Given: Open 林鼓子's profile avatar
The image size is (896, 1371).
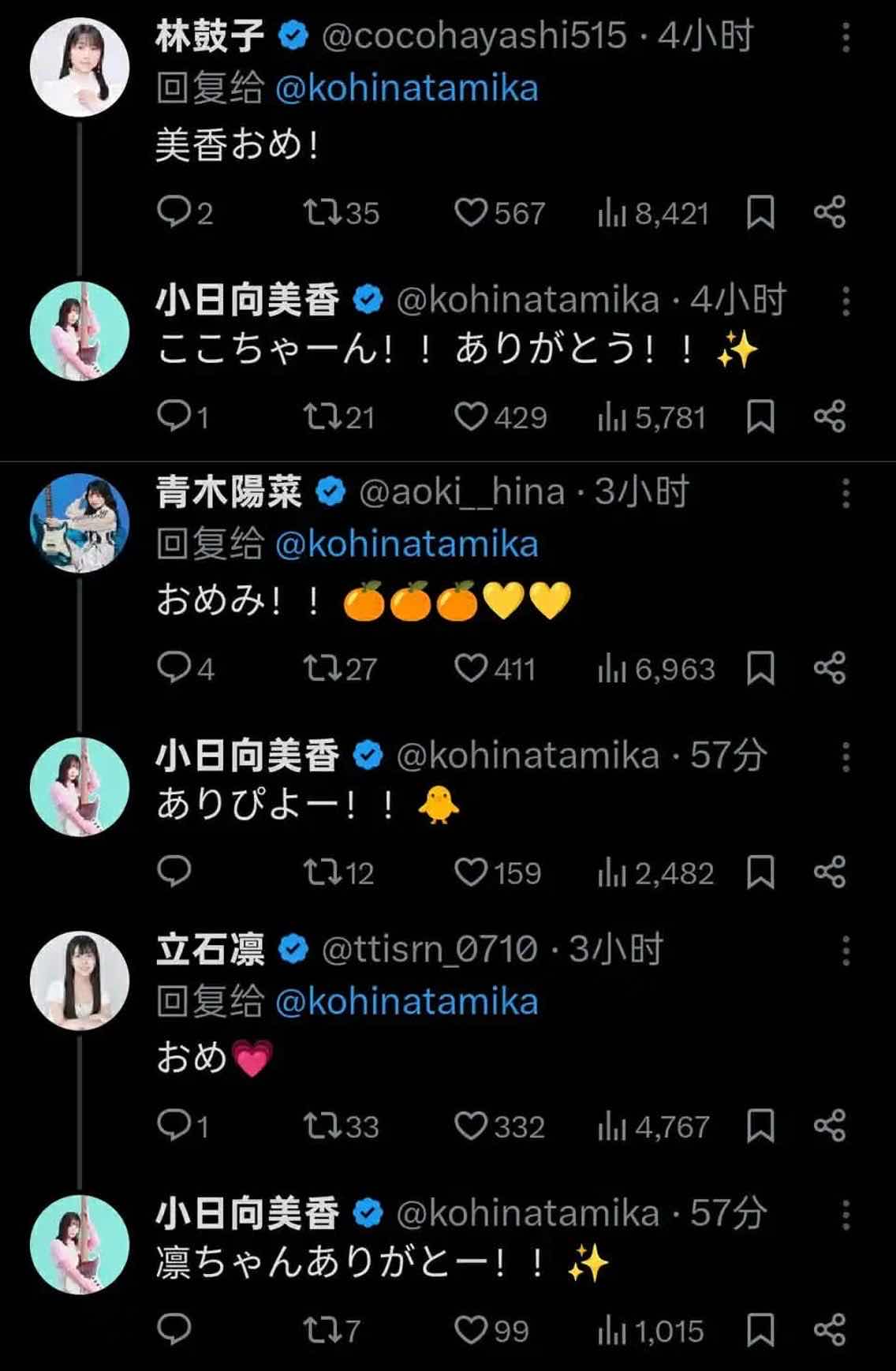Looking at the screenshot, I should coord(79,67).
